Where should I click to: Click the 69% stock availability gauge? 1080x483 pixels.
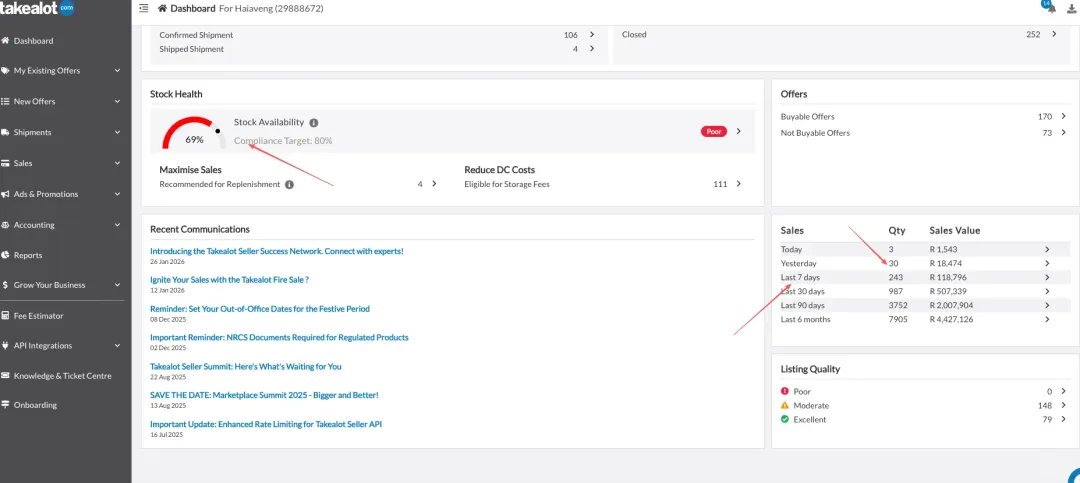tap(194, 132)
